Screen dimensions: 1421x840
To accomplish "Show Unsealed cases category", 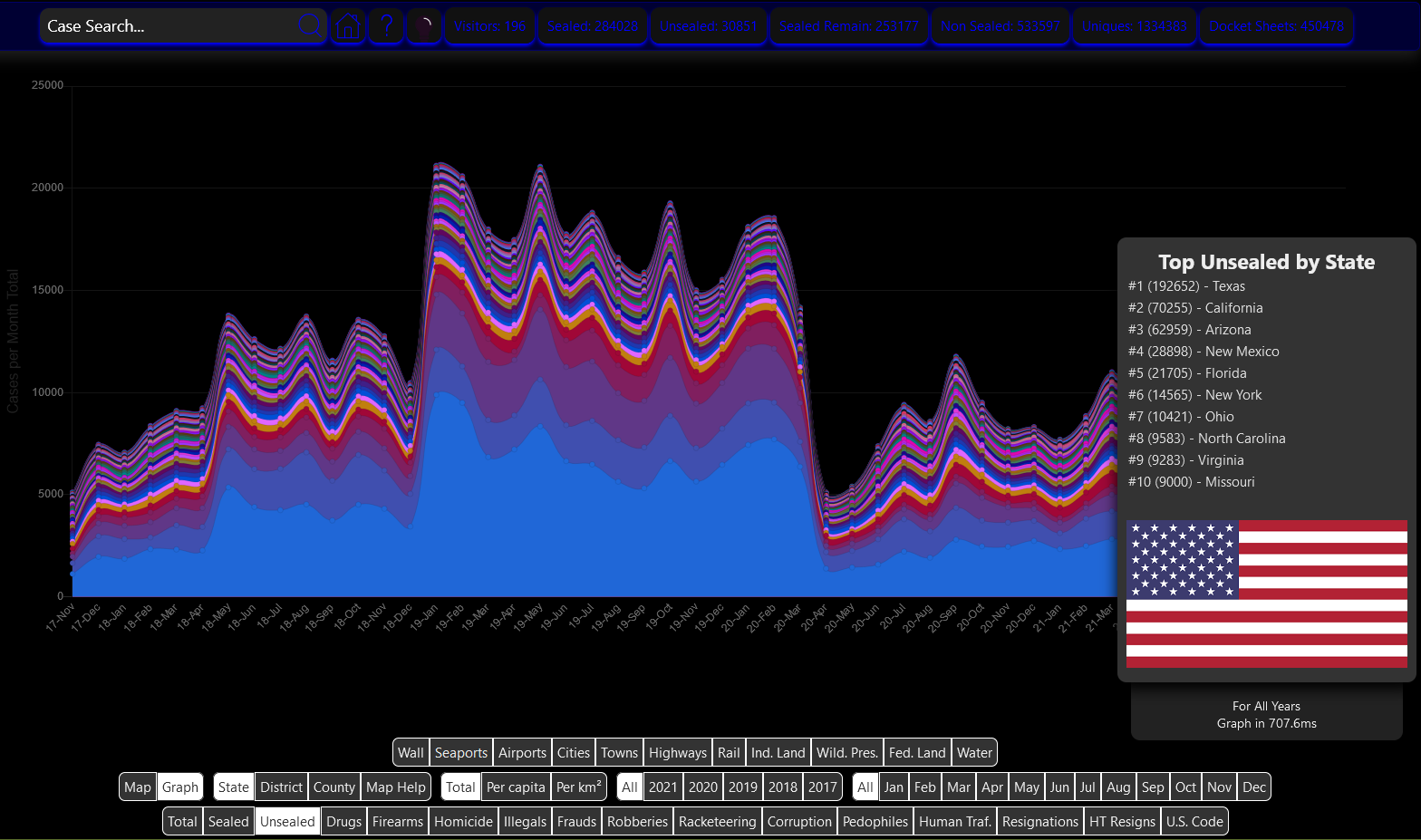I will [x=287, y=821].
